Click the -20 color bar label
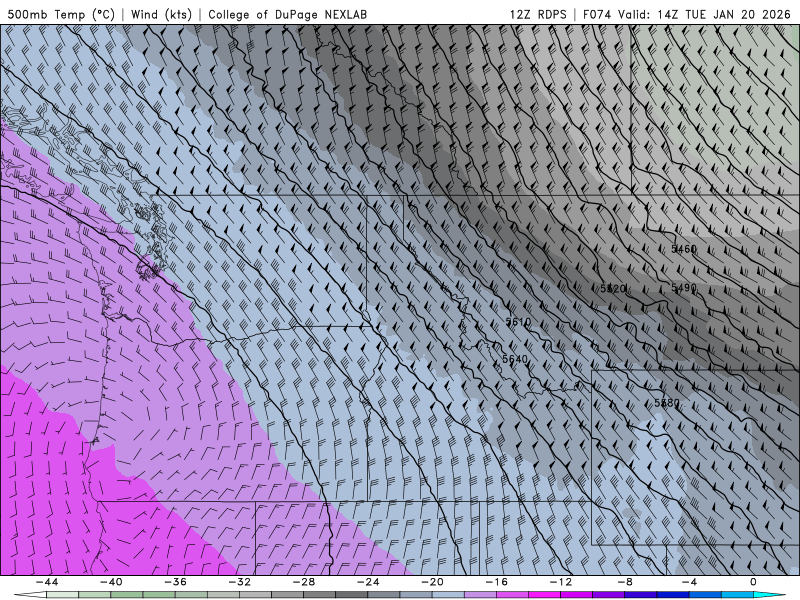This screenshot has height=600, width=800. coord(433,582)
